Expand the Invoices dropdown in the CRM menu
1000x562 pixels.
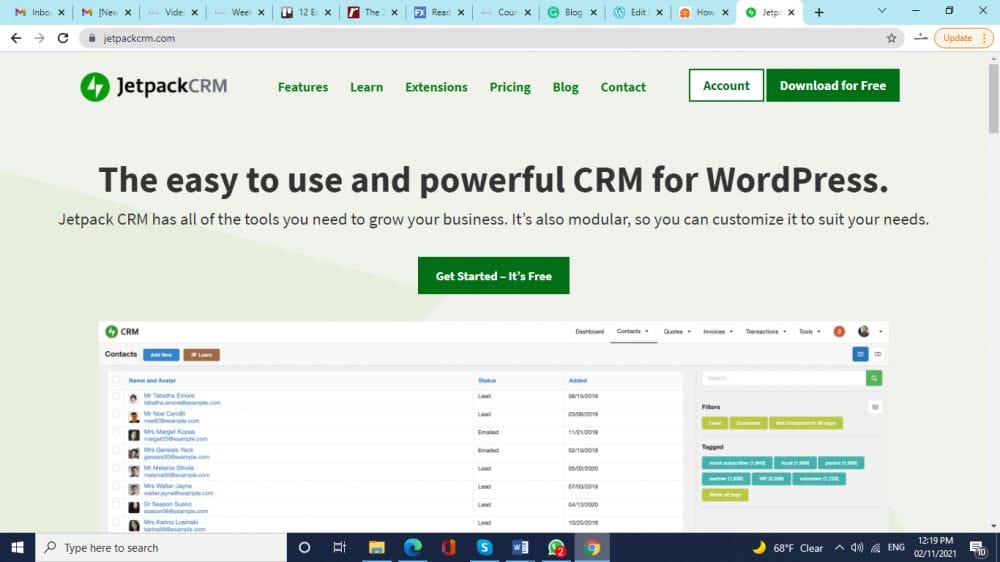(x=717, y=331)
